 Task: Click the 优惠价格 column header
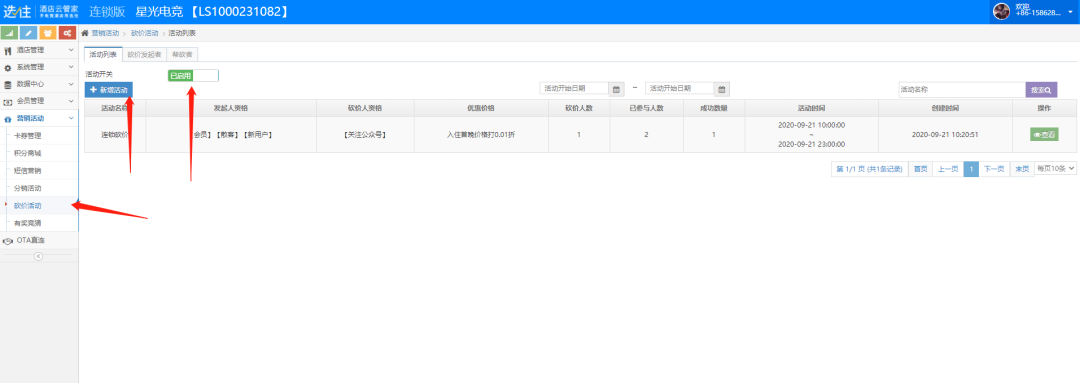pos(480,108)
